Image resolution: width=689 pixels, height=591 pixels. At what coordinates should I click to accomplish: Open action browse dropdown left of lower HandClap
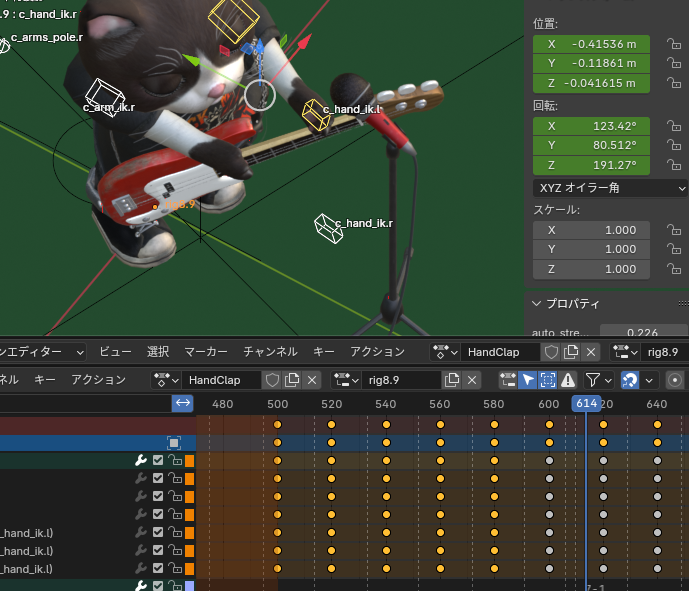(x=166, y=380)
